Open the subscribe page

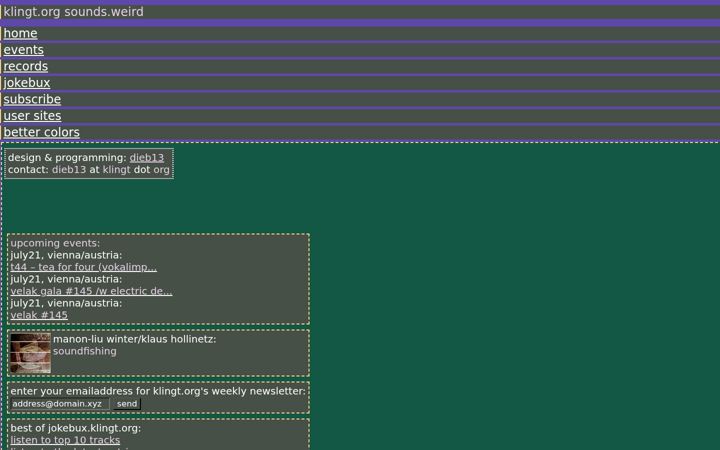pyautogui.click(x=32, y=100)
